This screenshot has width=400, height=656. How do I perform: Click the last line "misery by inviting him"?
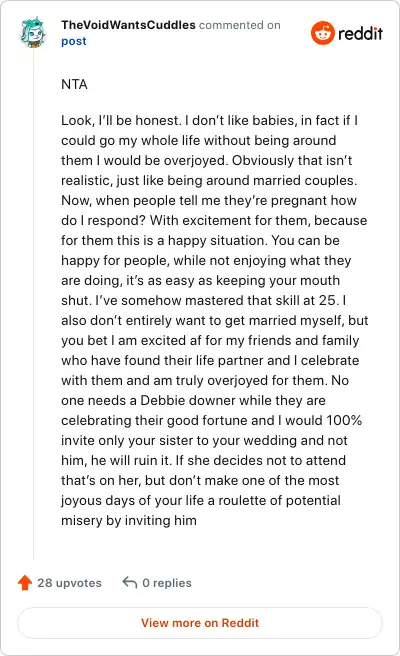click(129, 520)
